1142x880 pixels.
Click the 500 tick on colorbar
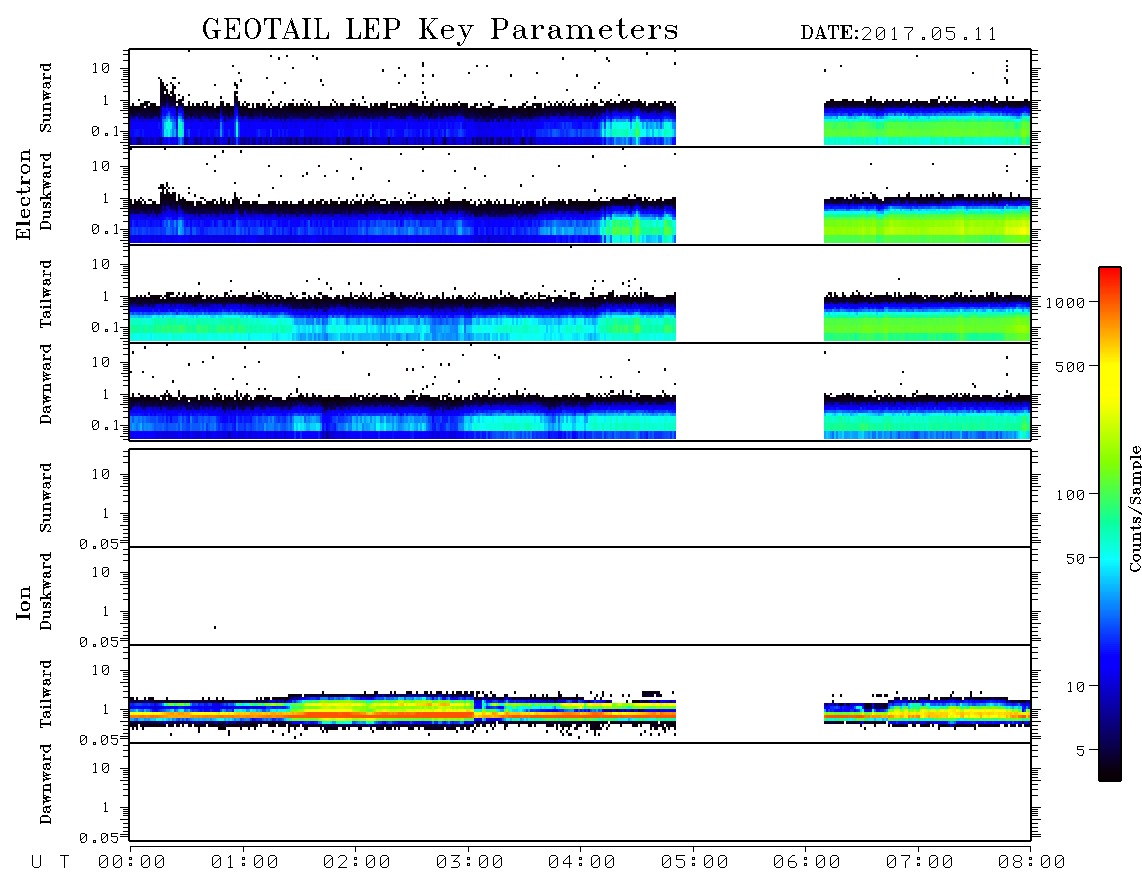(x=1070, y=367)
